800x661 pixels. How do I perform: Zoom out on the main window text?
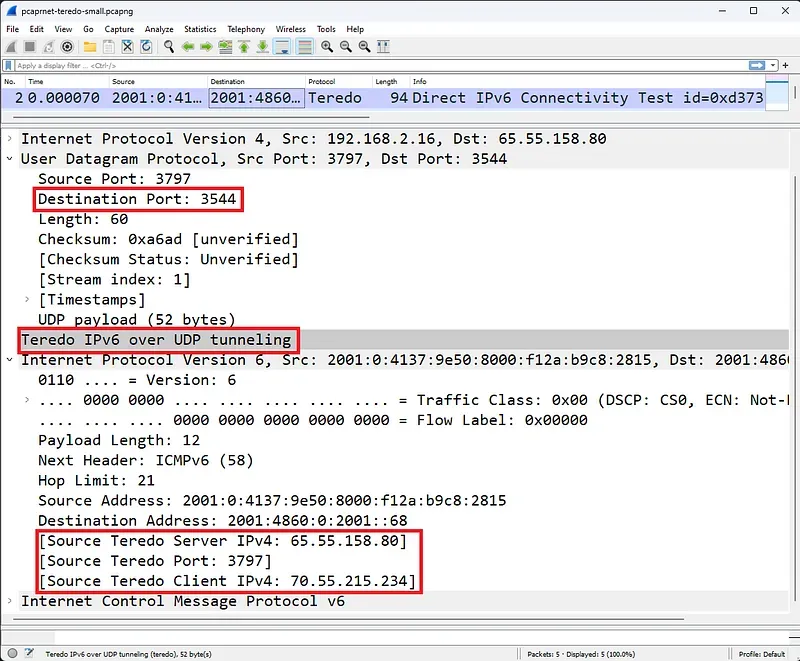(x=345, y=47)
